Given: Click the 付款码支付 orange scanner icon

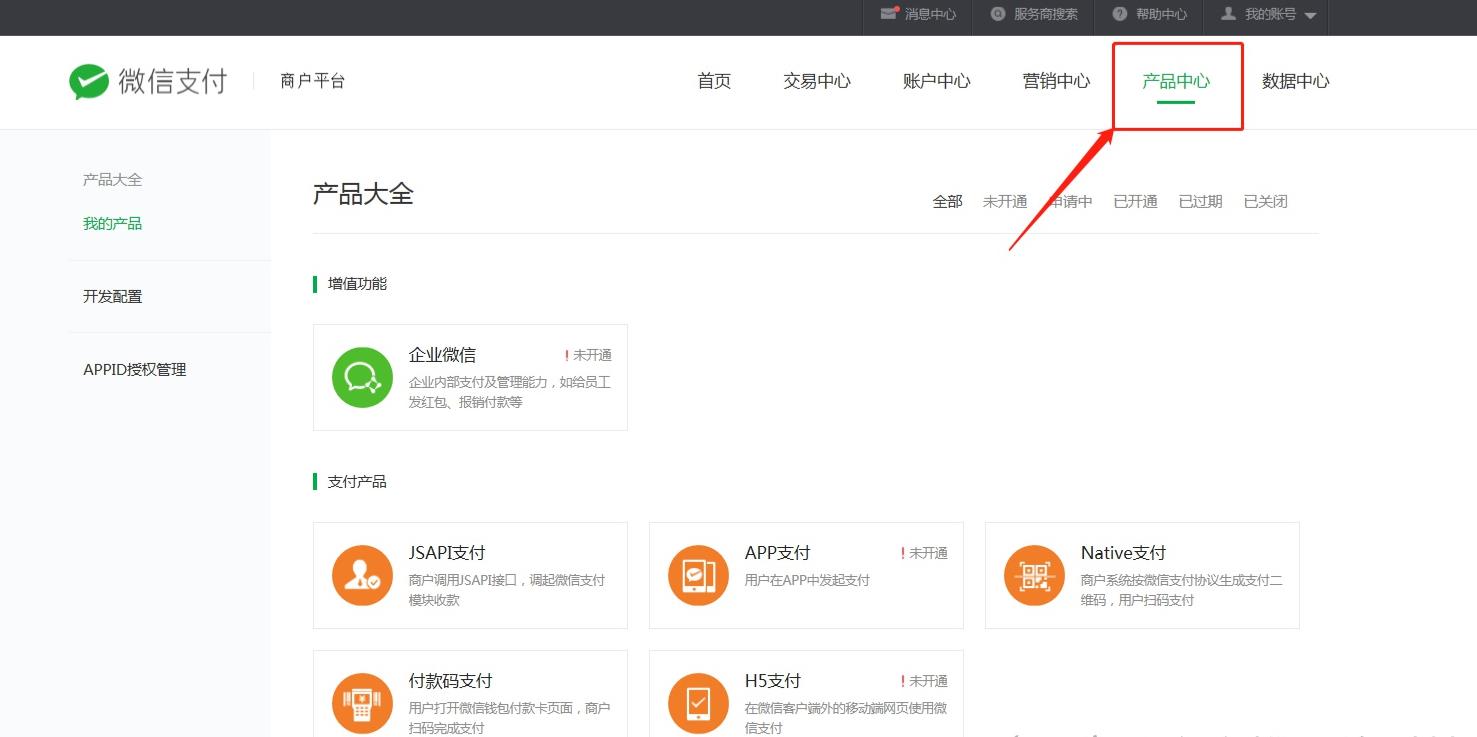Looking at the screenshot, I should [x=362, y=703].
